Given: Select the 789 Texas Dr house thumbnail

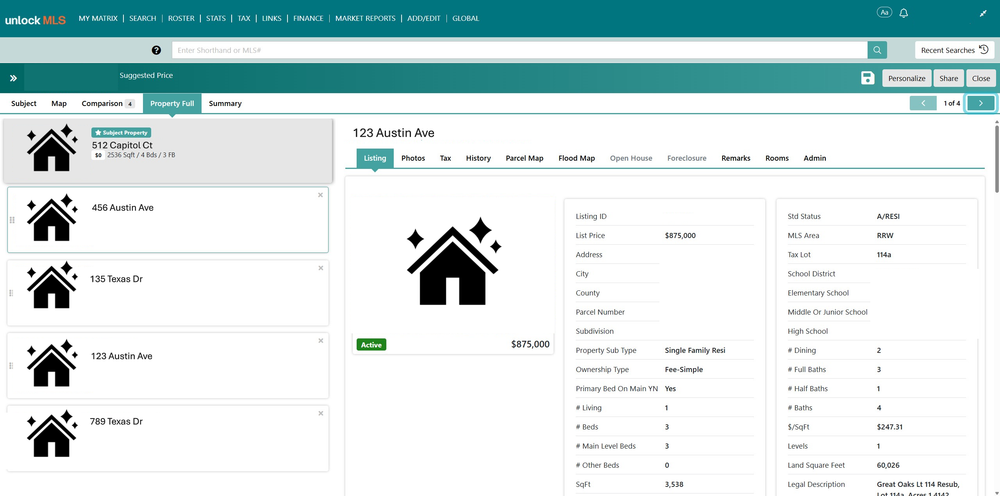Looking at the screenshot, I should 52,434.
